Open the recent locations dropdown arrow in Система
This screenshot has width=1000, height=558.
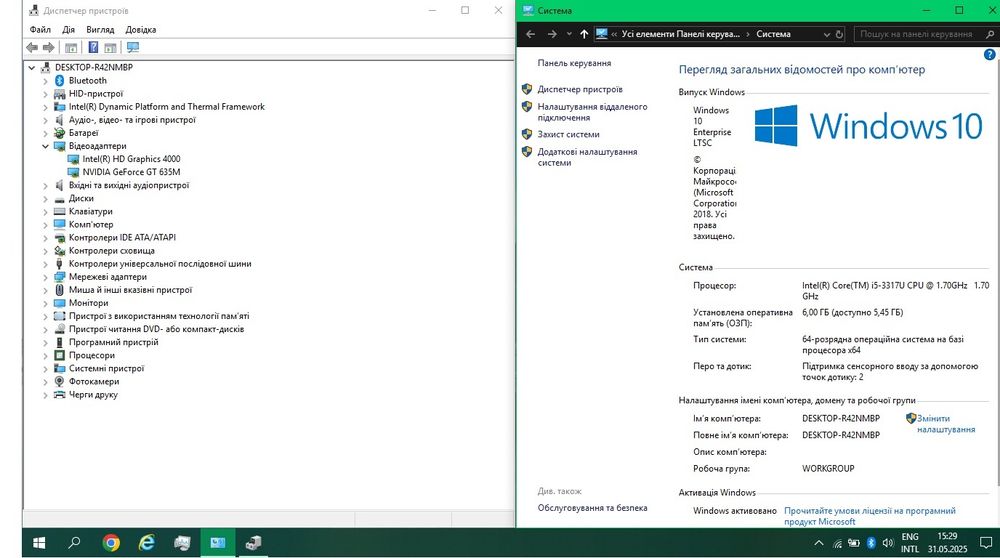(569, 34)
